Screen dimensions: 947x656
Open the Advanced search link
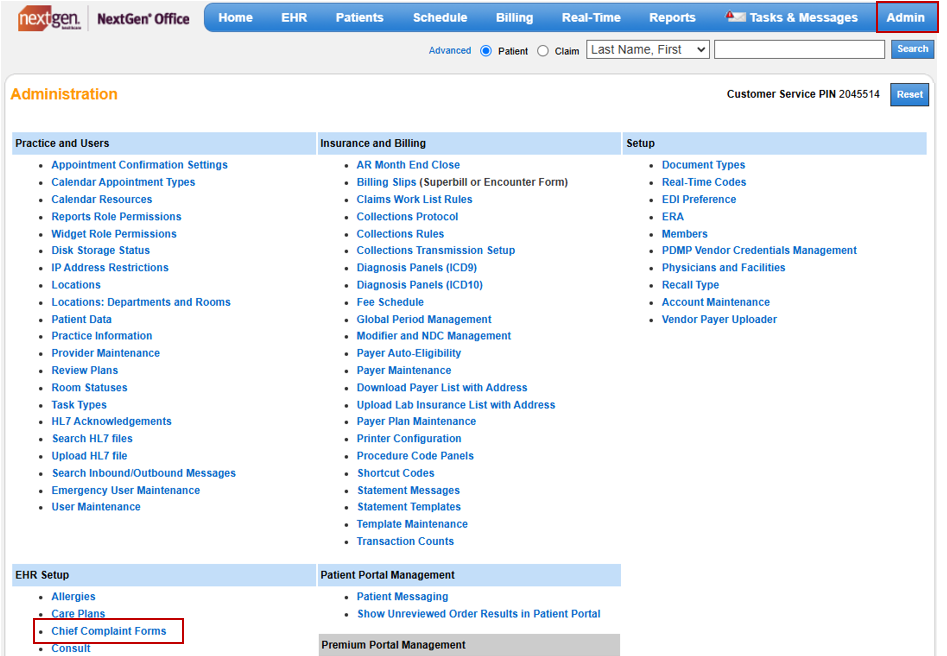(449, 50)
